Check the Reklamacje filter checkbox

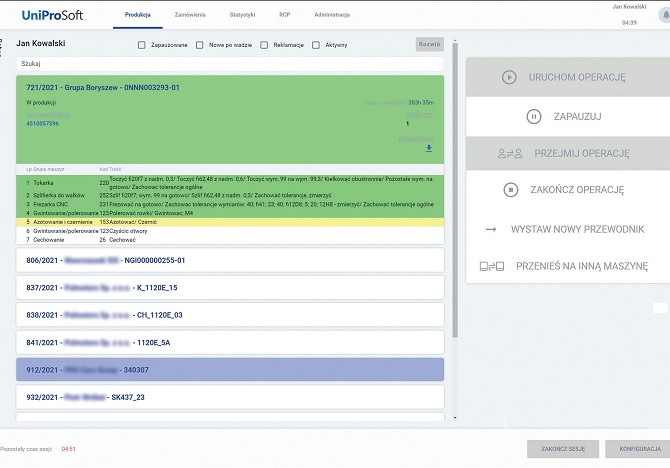point(264,45)
